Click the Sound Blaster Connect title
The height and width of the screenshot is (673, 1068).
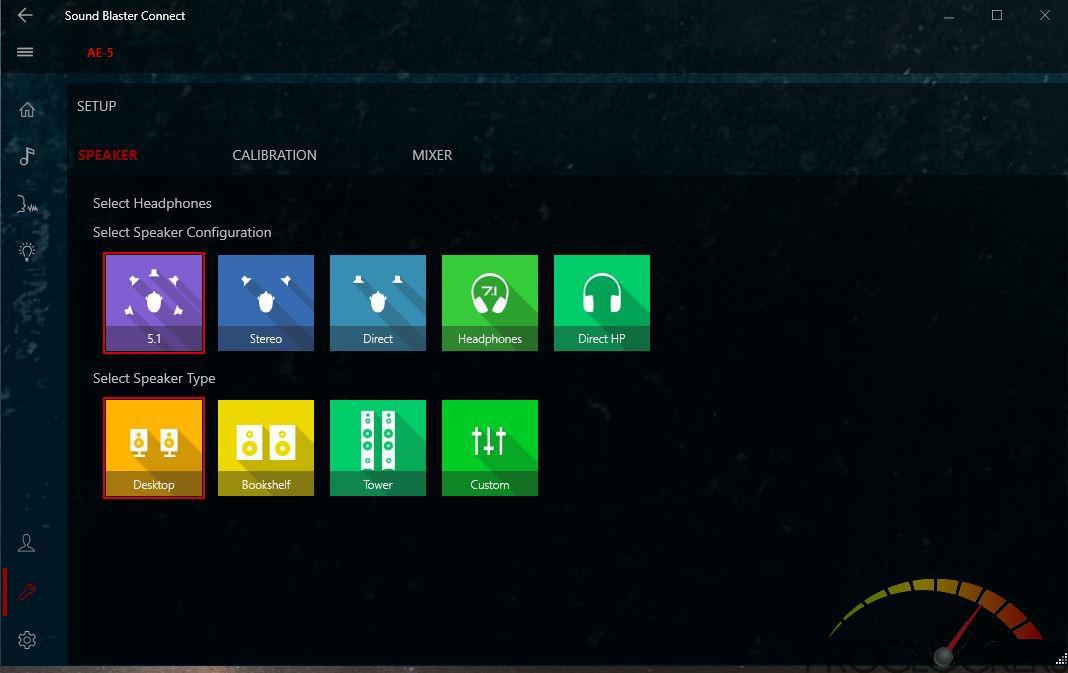point(125,16)
